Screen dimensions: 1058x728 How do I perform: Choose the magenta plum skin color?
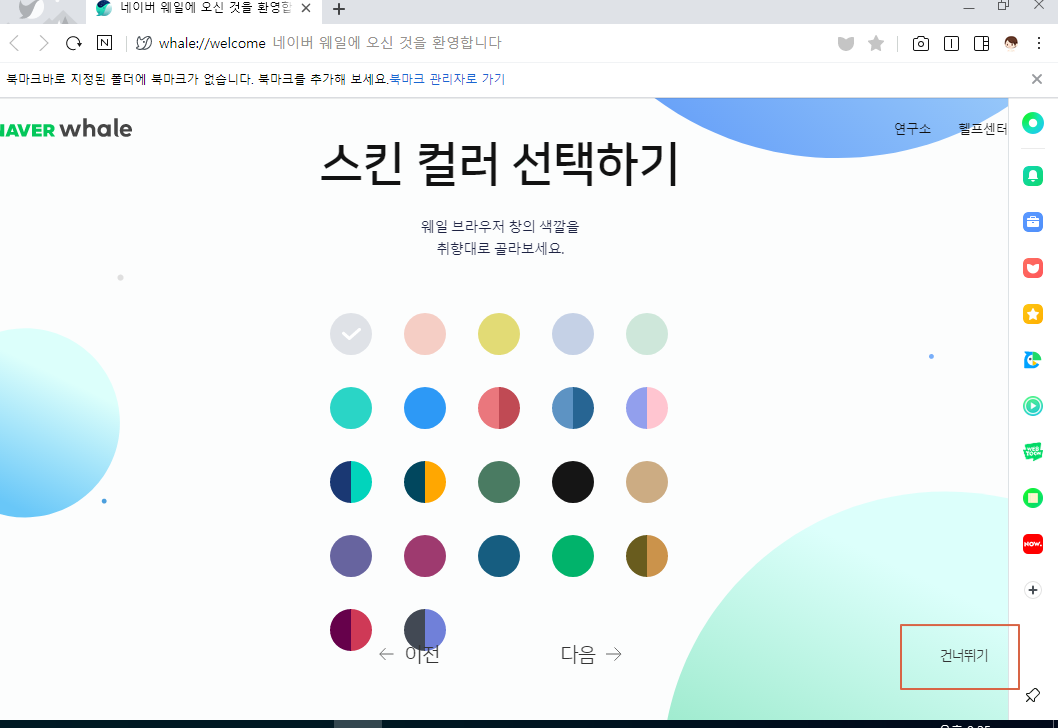425,556
